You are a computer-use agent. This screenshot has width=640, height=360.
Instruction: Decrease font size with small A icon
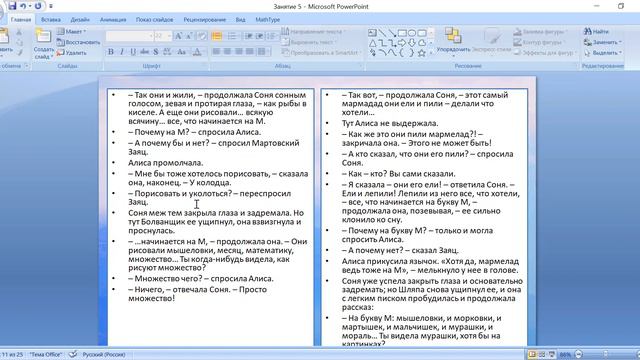coord(189,36)
